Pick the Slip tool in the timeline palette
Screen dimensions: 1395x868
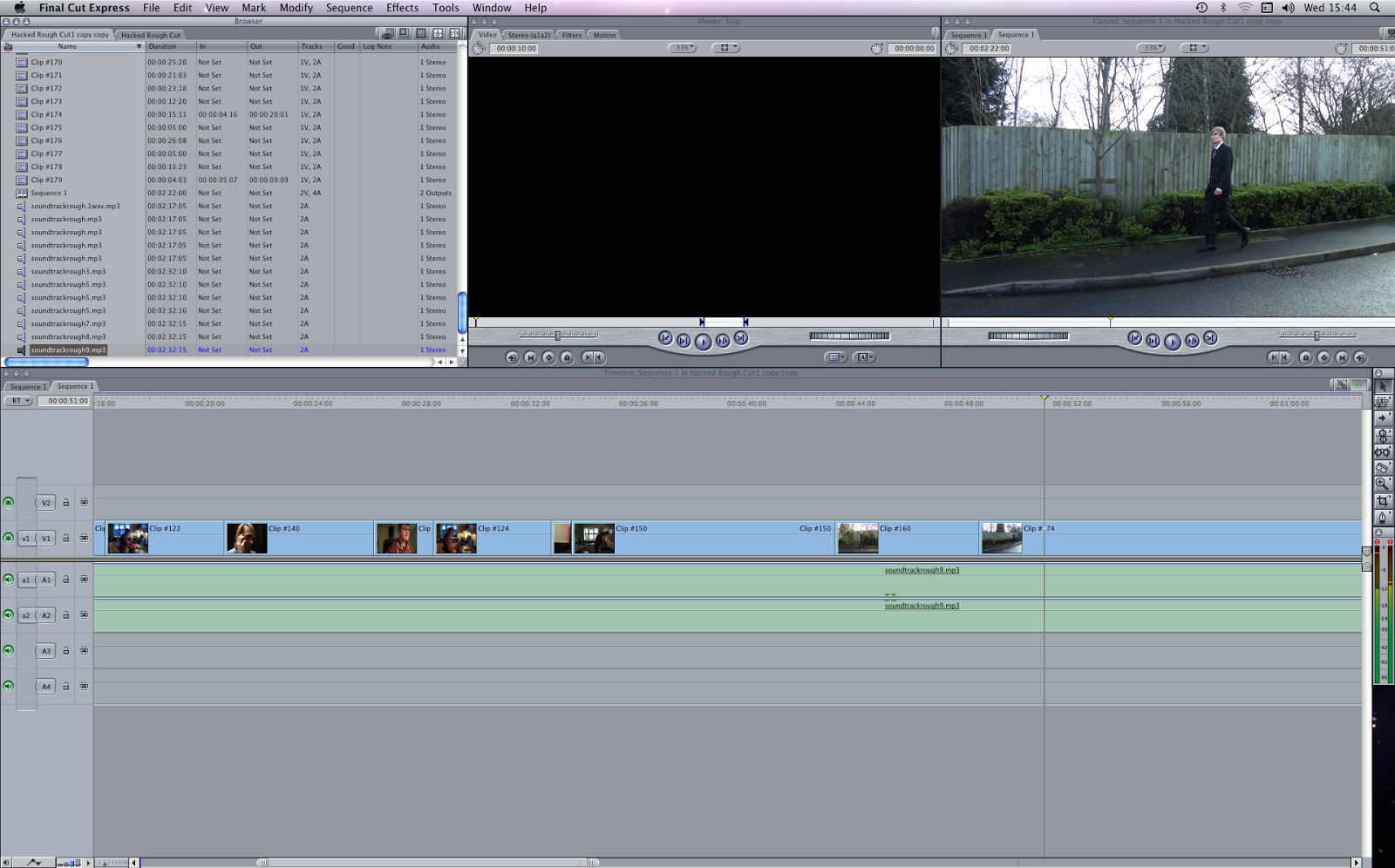coord(1383,450)
